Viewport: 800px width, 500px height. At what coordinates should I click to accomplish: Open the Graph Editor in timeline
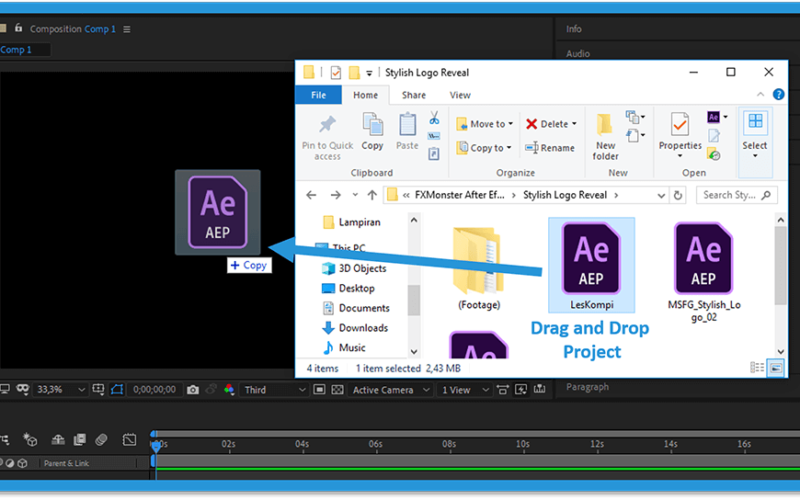coord(129,439)
